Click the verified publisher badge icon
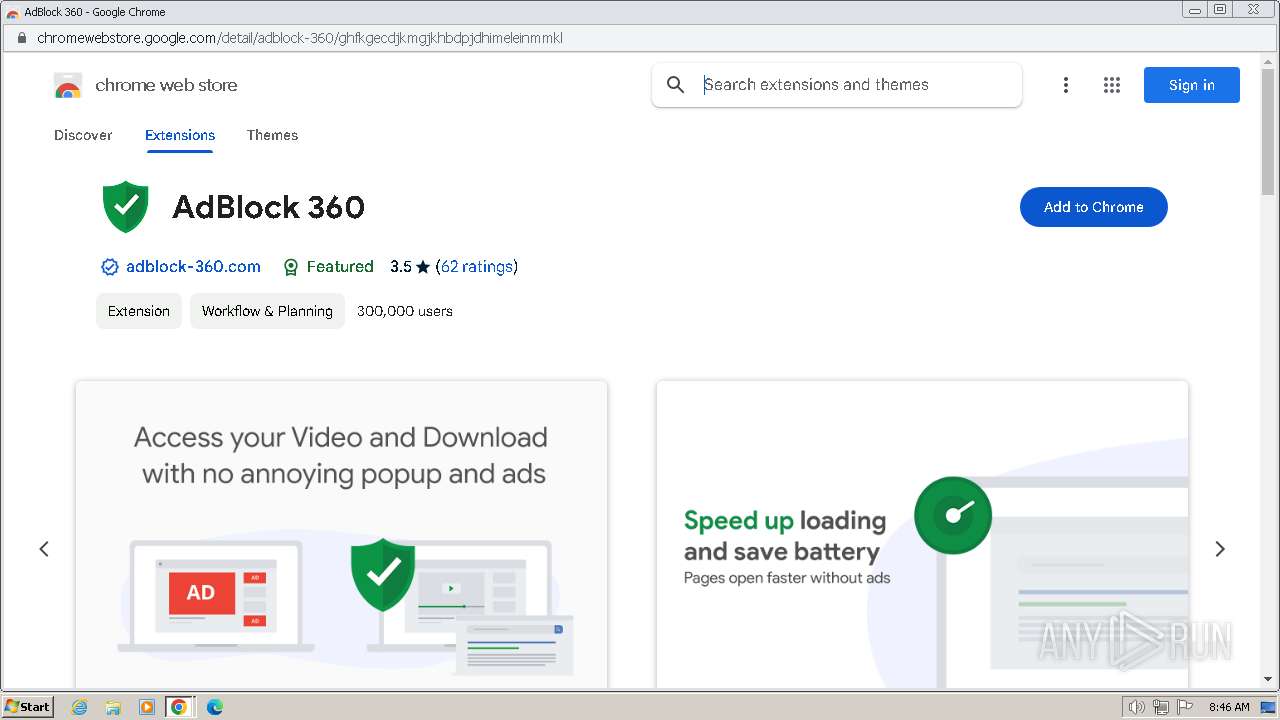1280x720 pixels. (x=110, y=267)
